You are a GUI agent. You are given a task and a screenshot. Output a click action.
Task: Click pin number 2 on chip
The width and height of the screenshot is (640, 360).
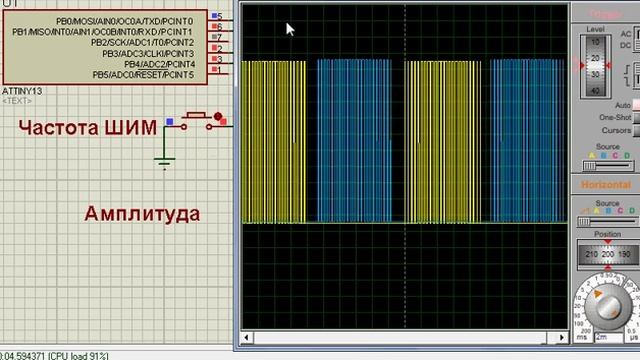220,49
